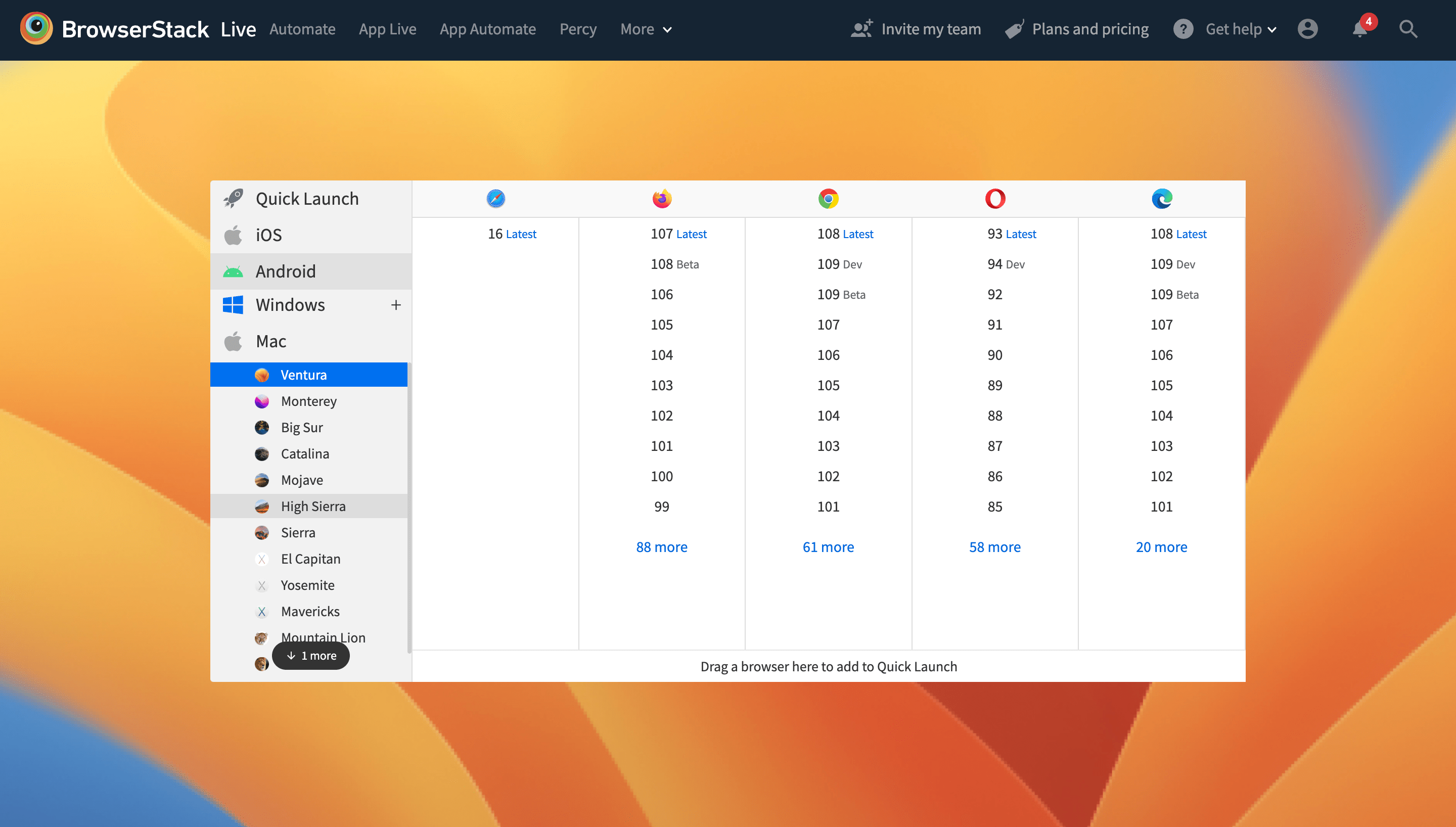This screenshot has height=827, width=1456.
Task: Switch to the Automate product tab
Action: [x=302, y=29]
